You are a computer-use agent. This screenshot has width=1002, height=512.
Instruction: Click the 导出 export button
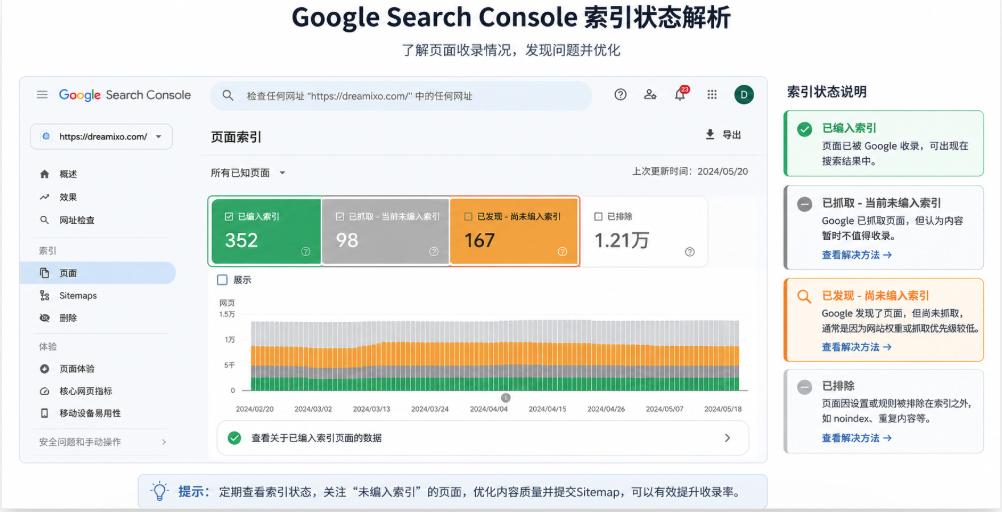click(x=723, y=134)
